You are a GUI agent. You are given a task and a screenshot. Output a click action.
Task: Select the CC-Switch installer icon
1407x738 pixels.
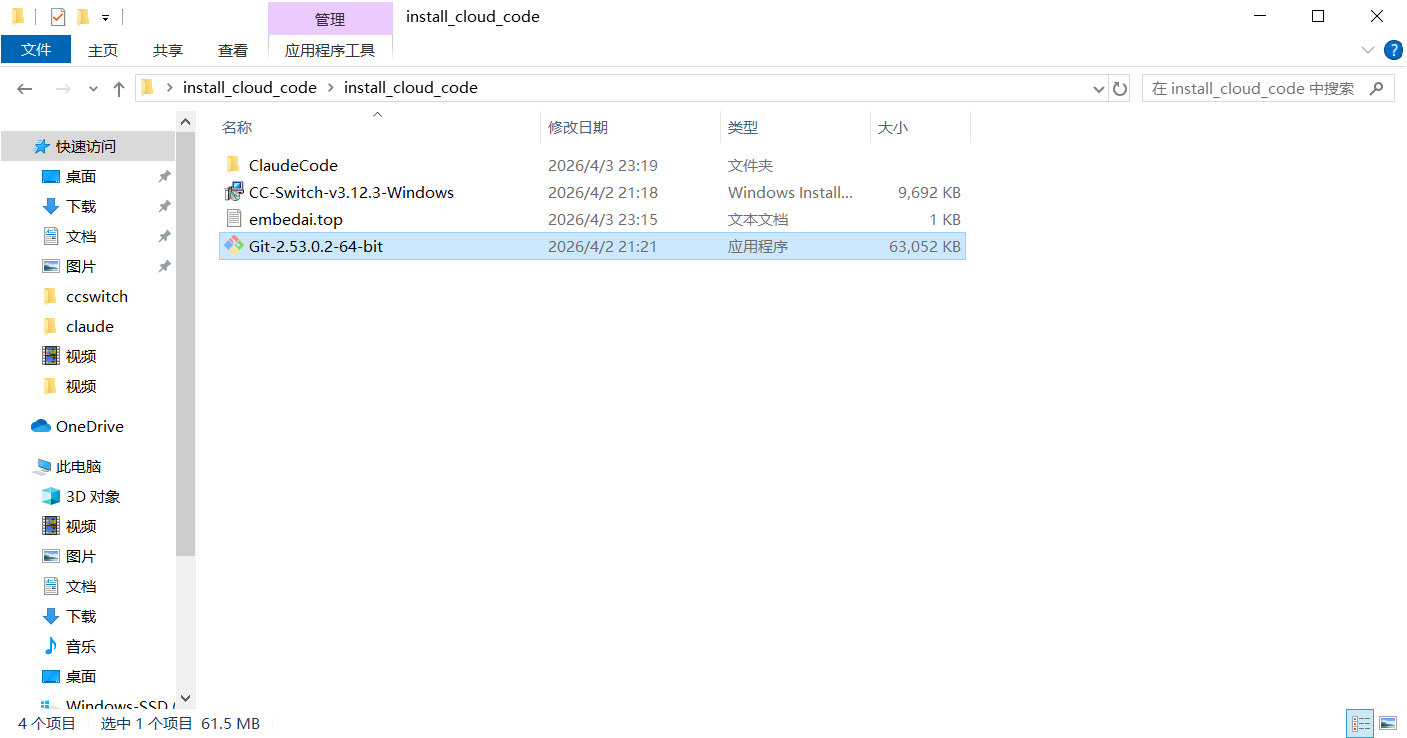(233, 192)
